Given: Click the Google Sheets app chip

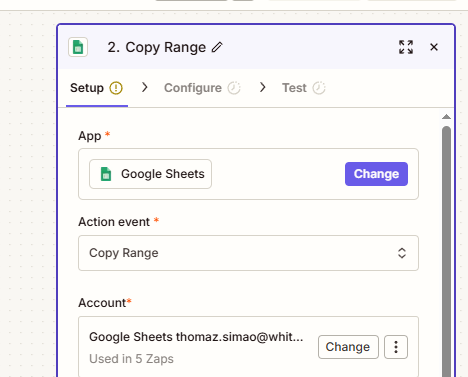Looking at the screenshot, I should click(150, 174).
